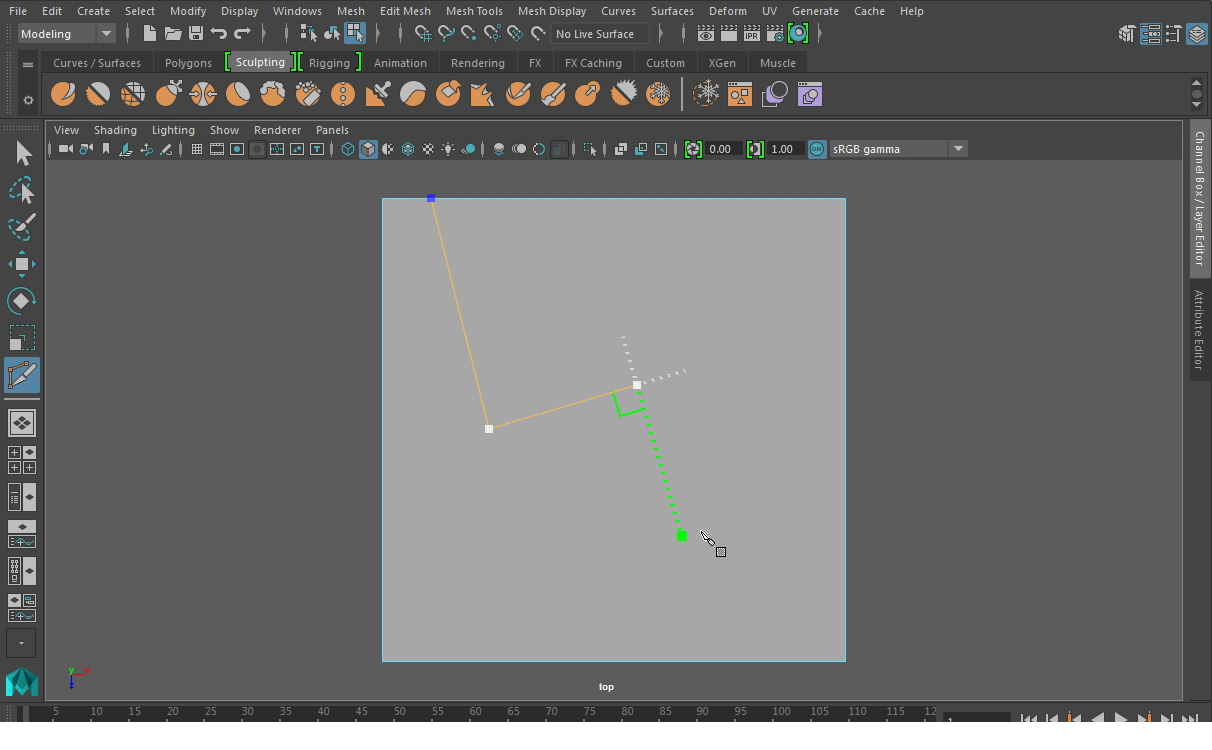
Task: Toggle Snap to points
Action: click(x=469, y=34)
